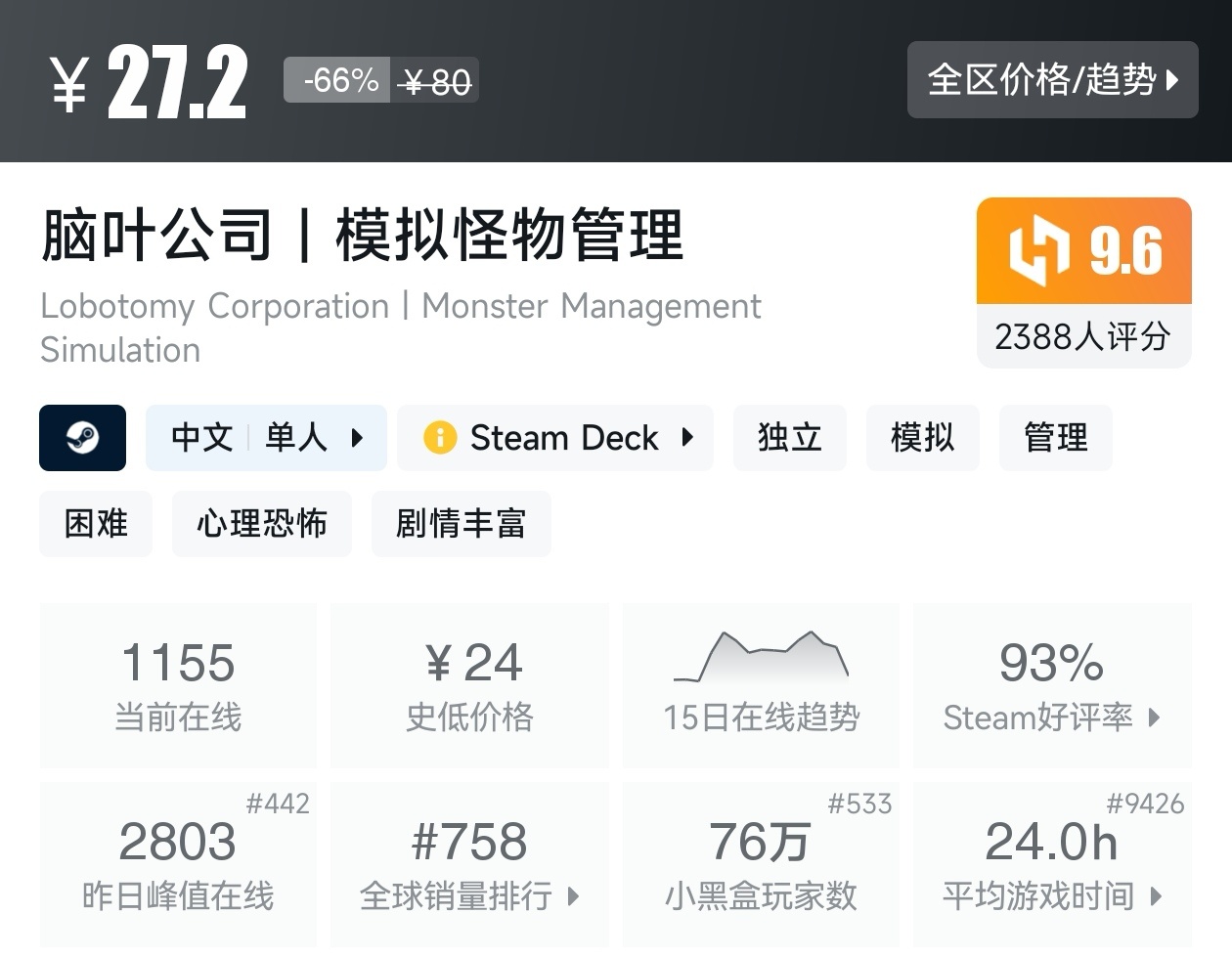Open 平均游戏时间 details arrow
Viewport: 1232px width, 957px height.
1156,895
